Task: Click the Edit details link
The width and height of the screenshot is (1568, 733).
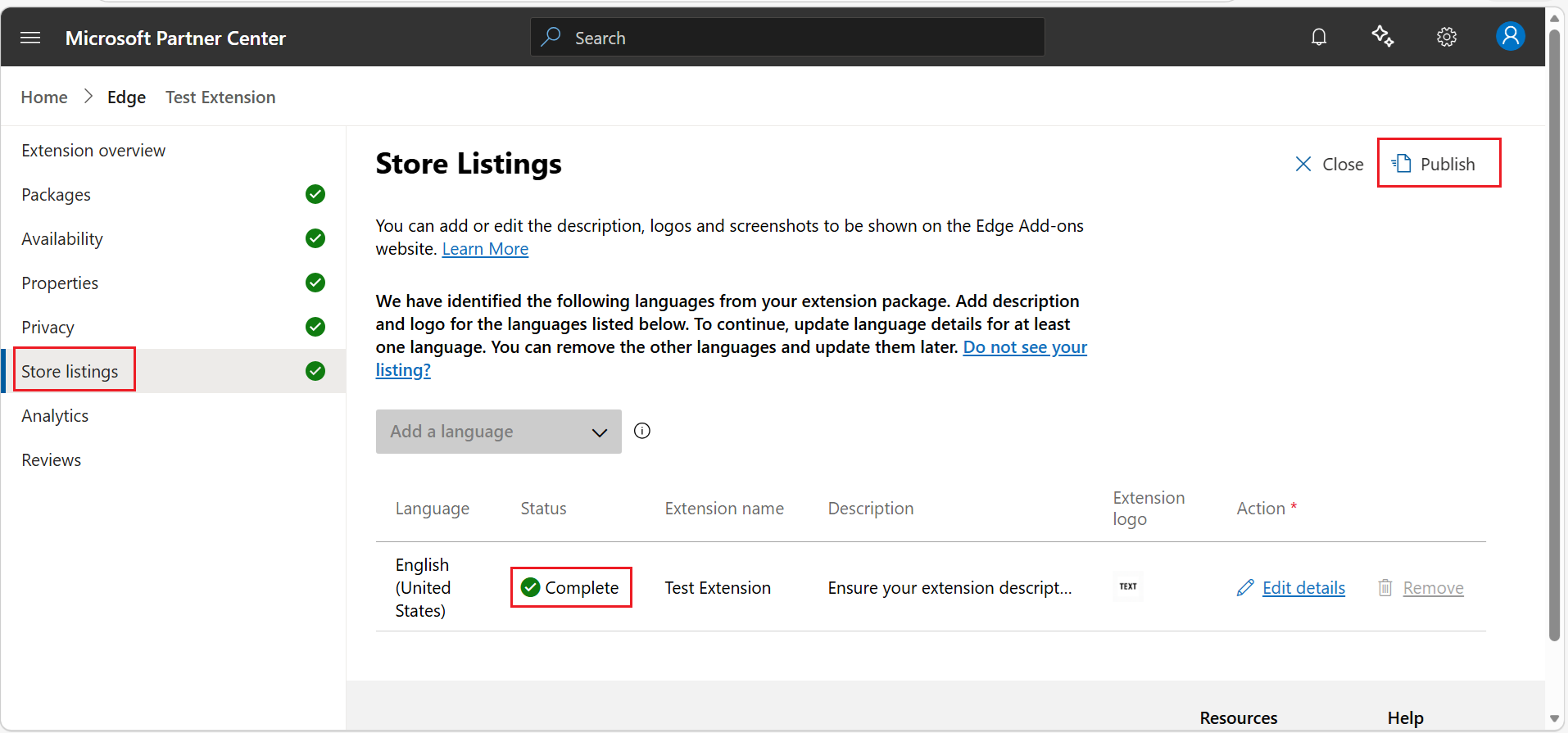Action: (x=1303, y=587)
